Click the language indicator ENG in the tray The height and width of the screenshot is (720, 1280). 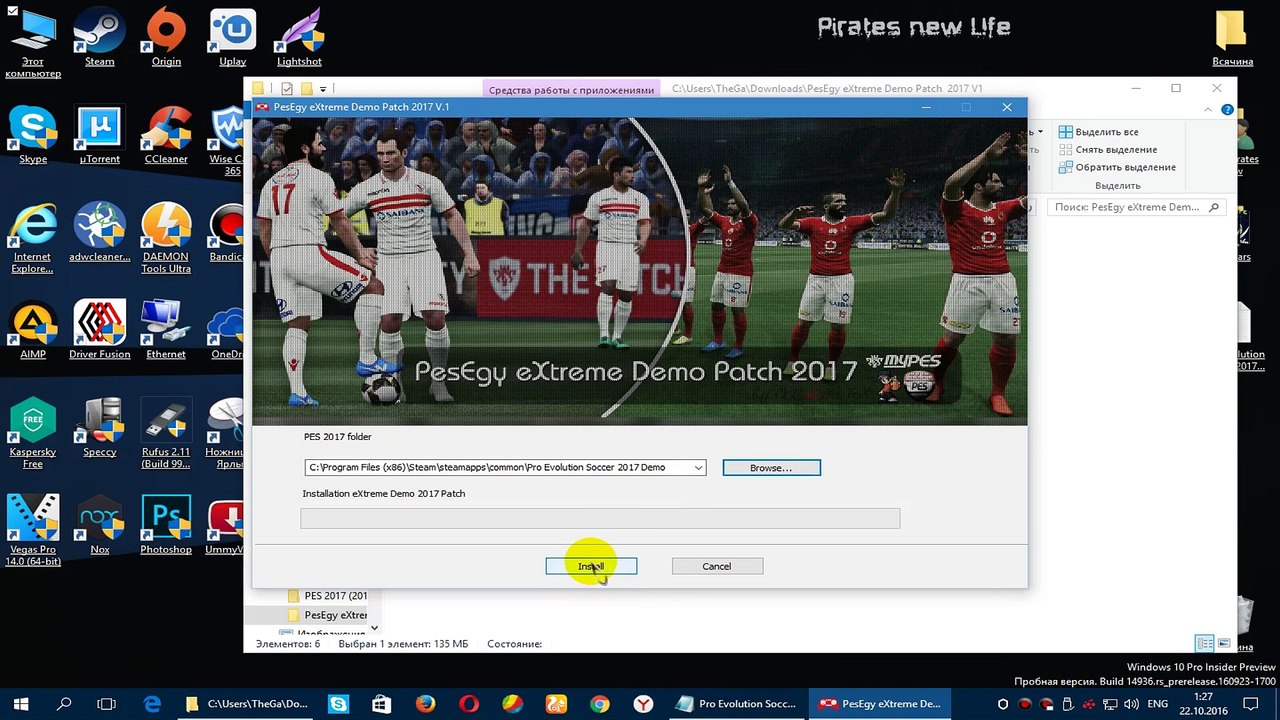click(x=1157, y=704)
